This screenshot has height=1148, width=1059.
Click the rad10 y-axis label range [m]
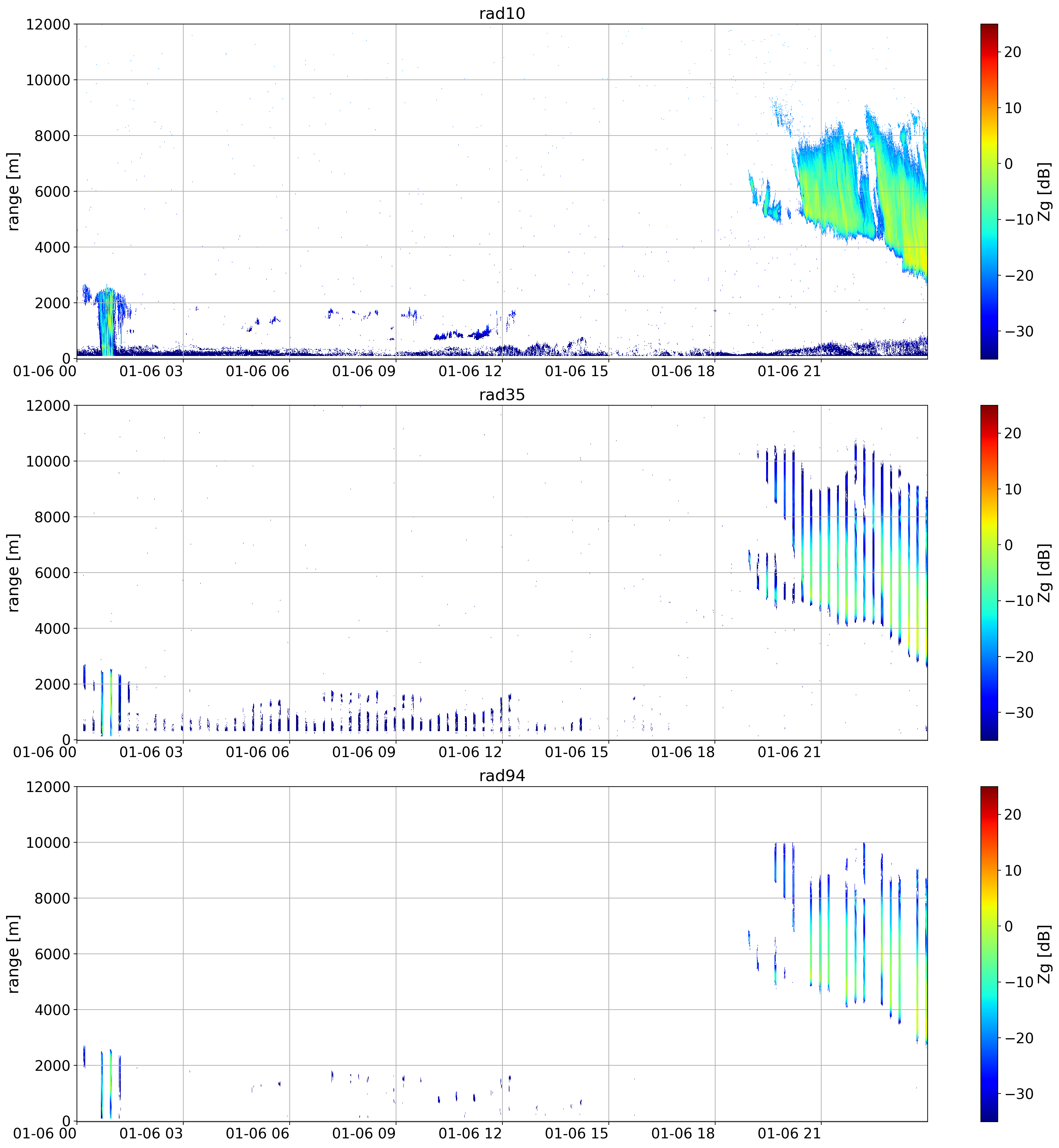(14, 191)
